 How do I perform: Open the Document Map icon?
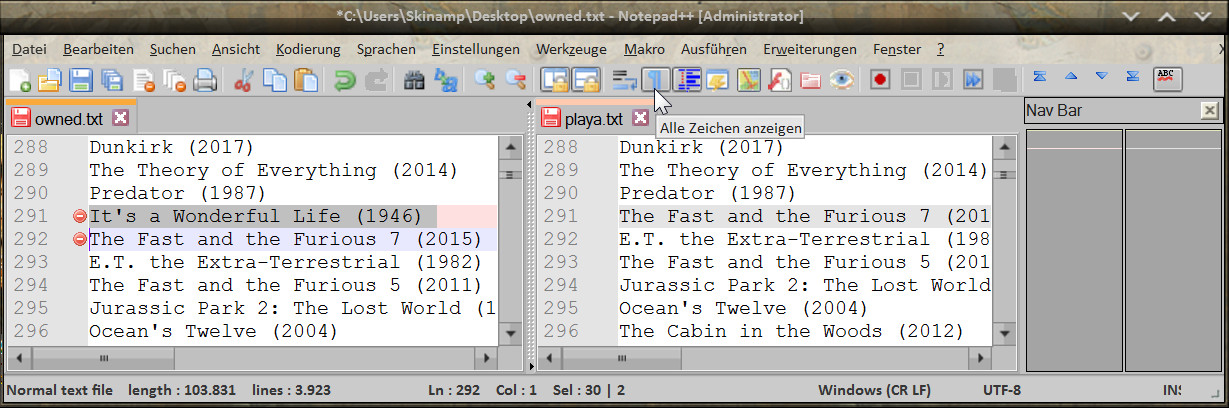(749, 80)
